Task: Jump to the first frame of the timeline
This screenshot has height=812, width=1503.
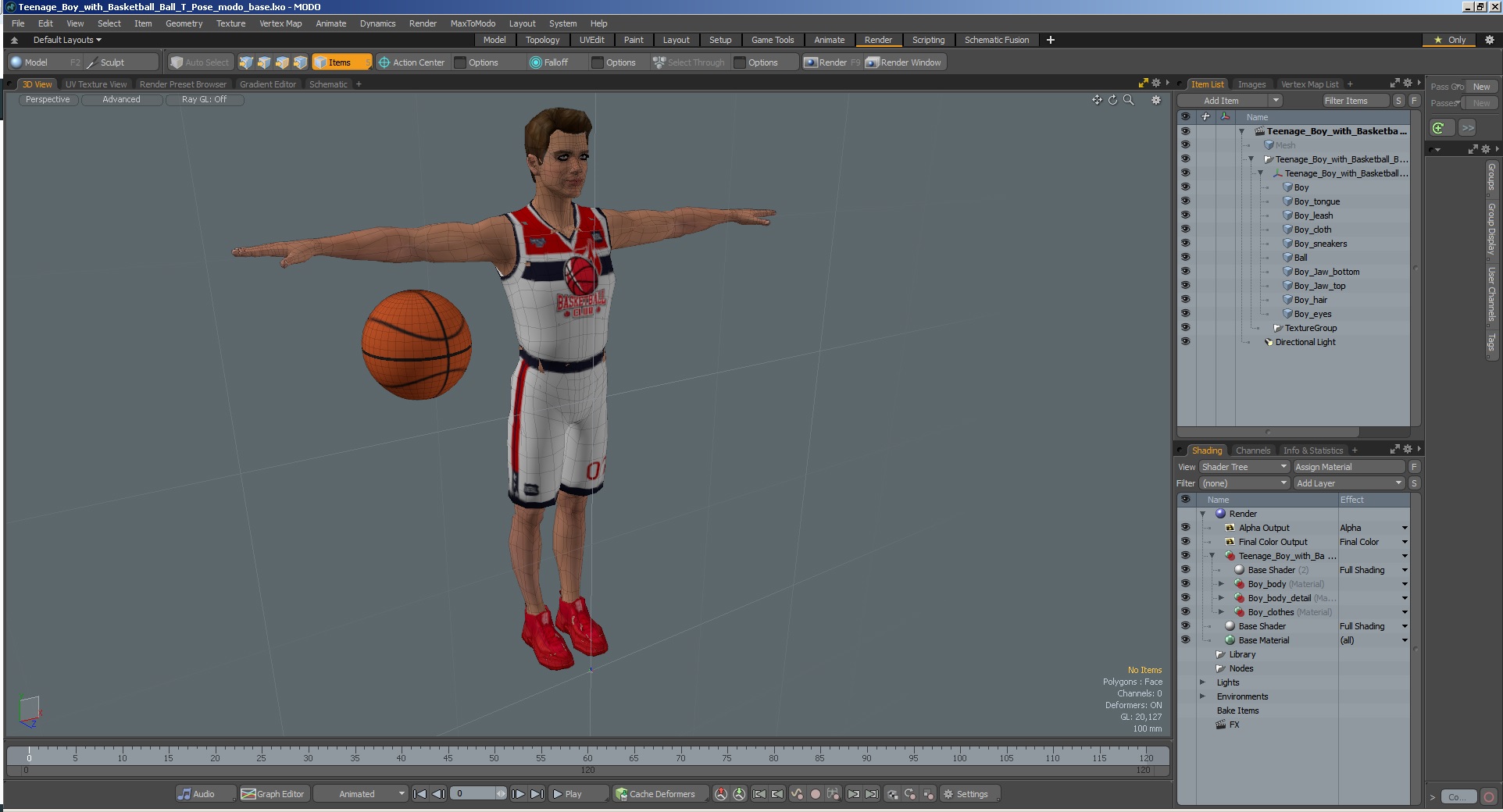Action: tap(420, 794)
